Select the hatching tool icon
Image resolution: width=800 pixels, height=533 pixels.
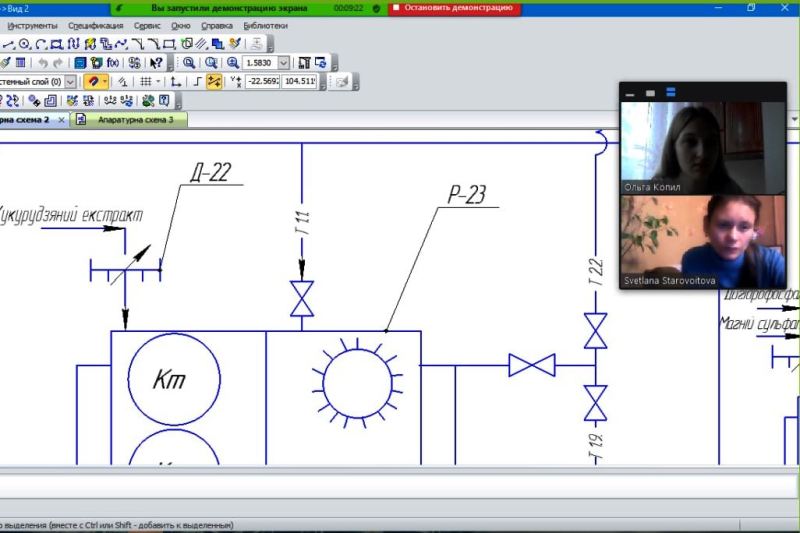[201, 44]
